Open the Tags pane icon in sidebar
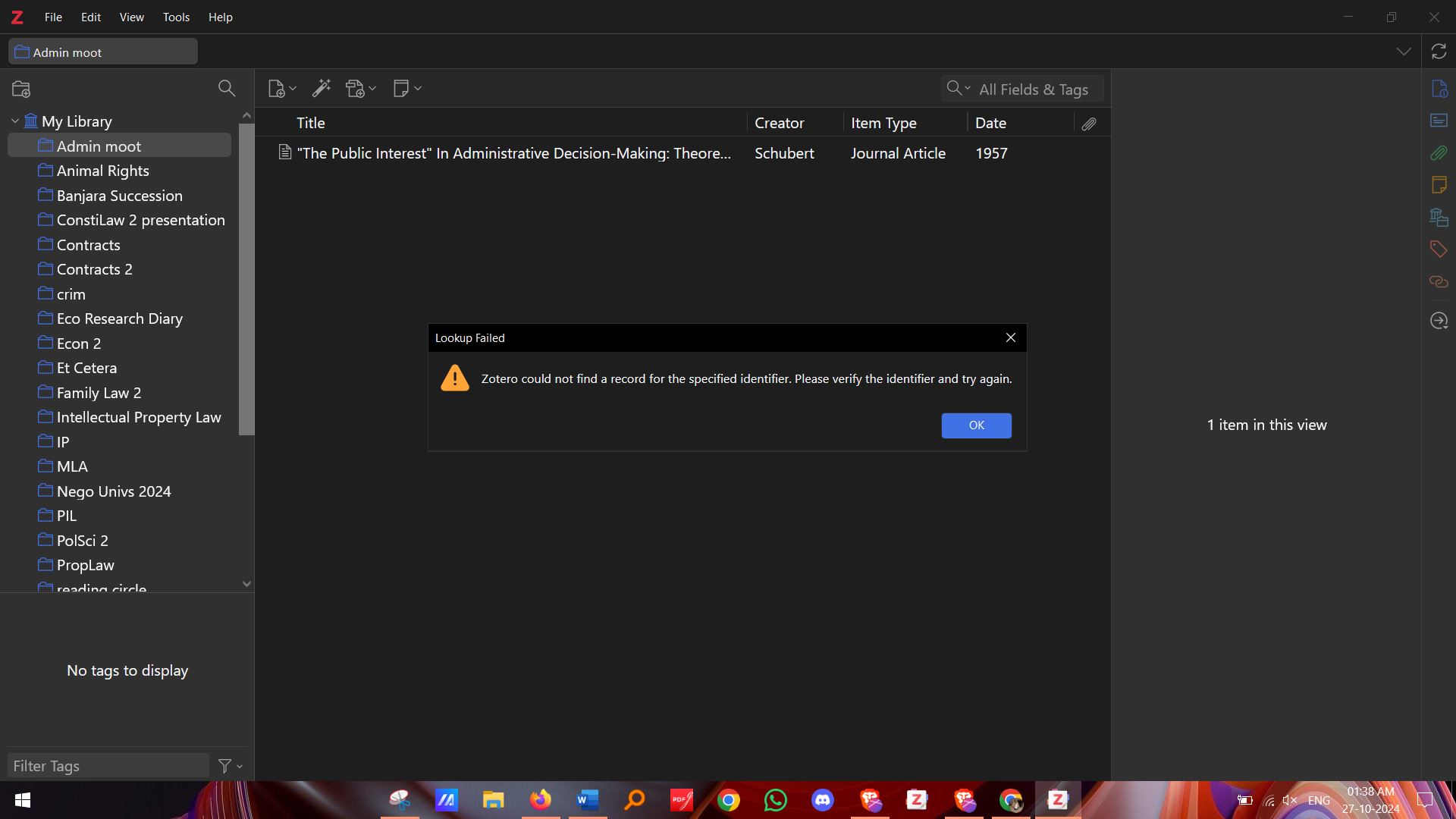Viewport: 1456px width, 819px height. point(1439,249)
